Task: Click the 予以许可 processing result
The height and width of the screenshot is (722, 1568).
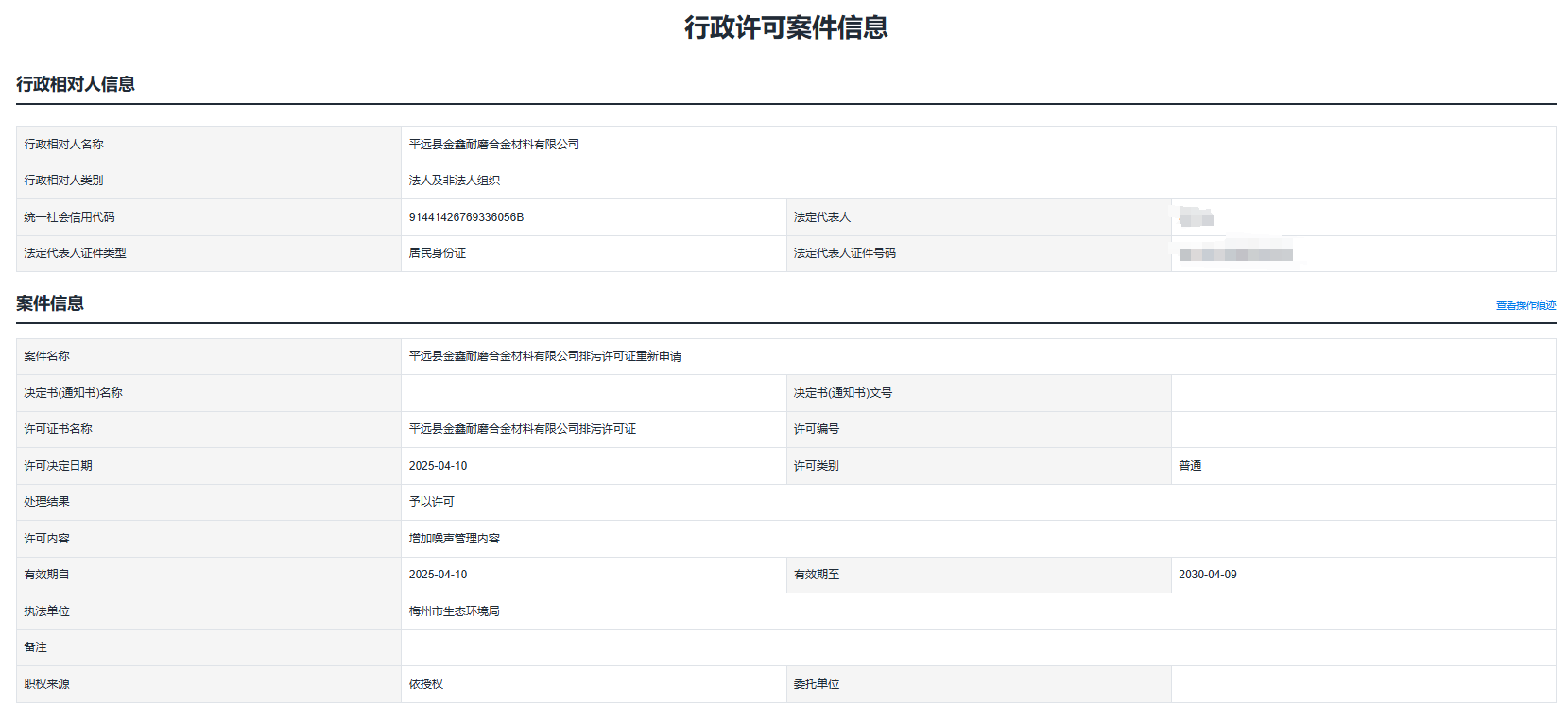Action: [x=431, y=502]
